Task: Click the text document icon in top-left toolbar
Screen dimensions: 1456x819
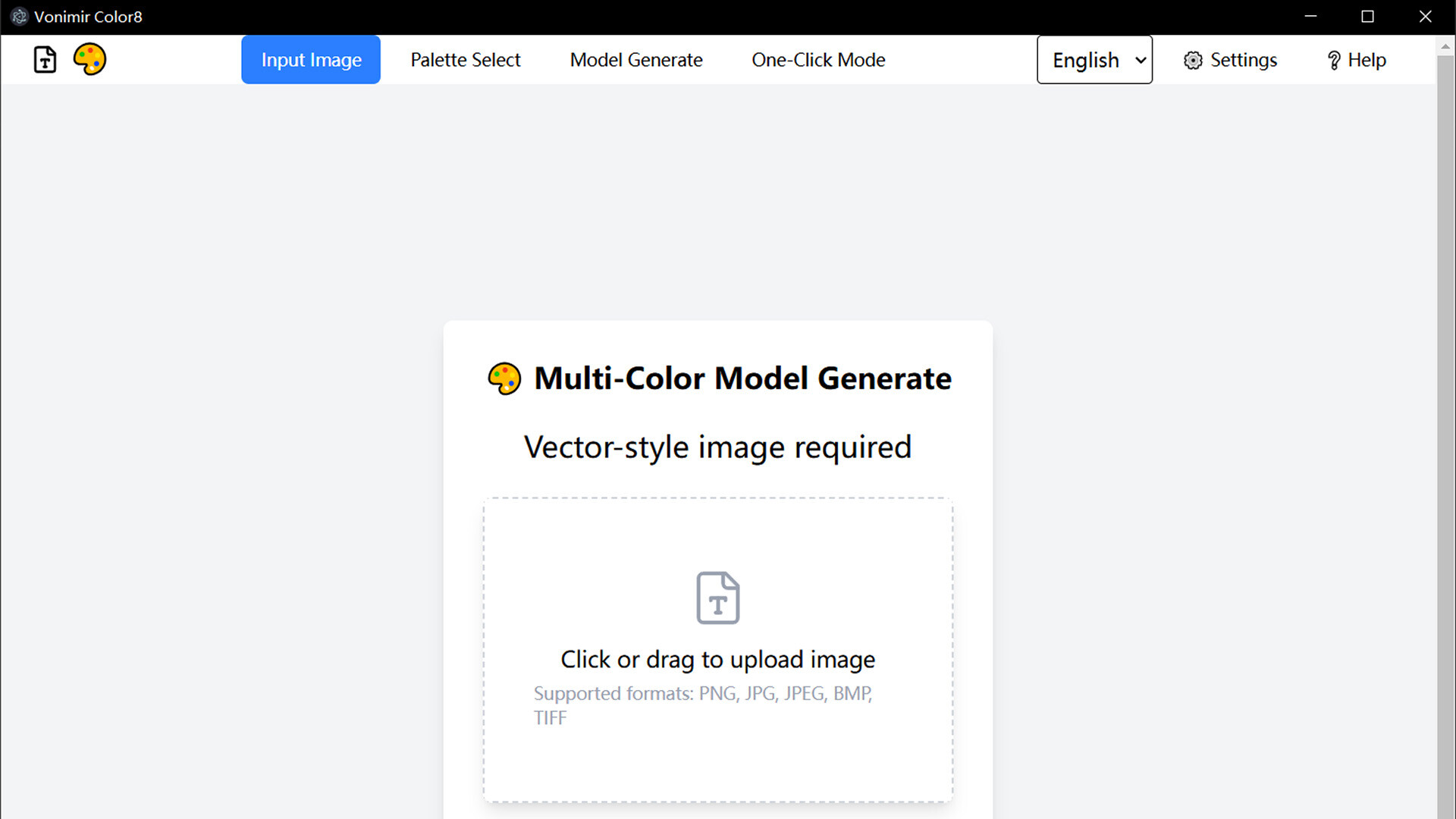Action: [45, 59]
